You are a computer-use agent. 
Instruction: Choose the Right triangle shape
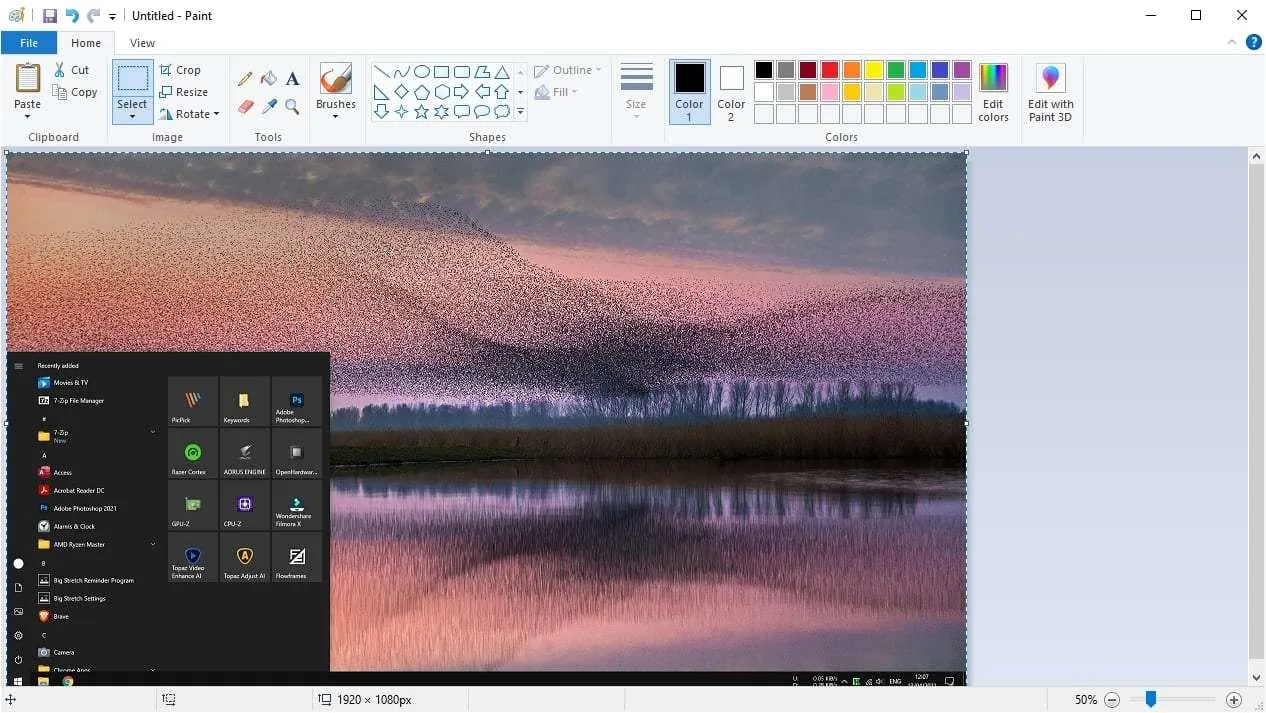tap(382, 92)
